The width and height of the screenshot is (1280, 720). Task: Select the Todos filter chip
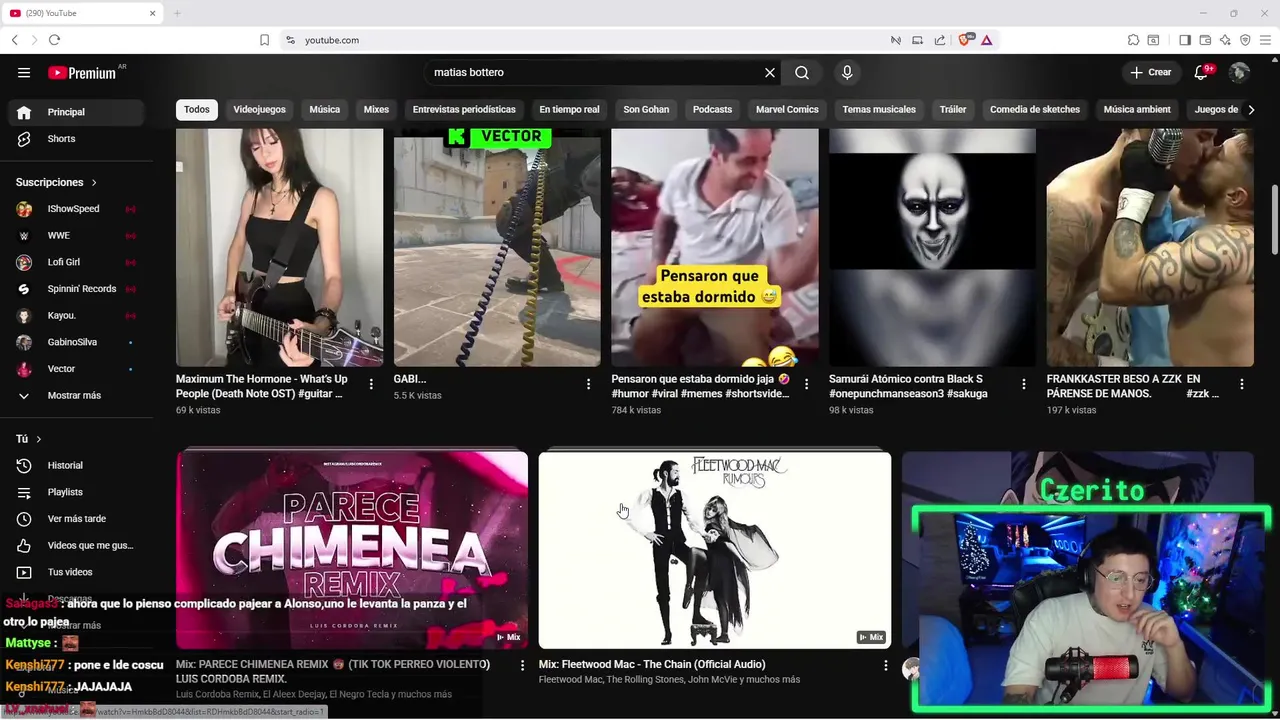pos(197,109)
